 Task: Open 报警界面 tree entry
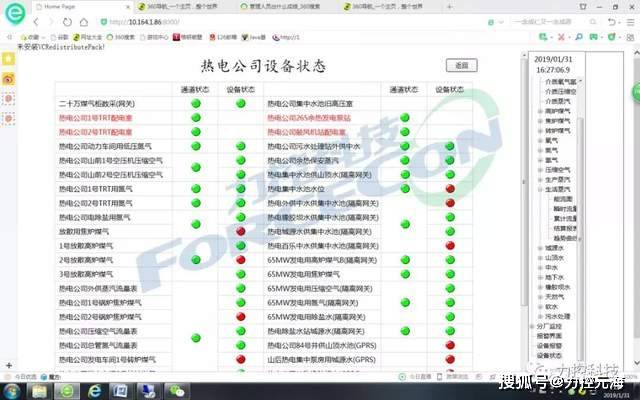pyautogui.click(x=549, y=336)
